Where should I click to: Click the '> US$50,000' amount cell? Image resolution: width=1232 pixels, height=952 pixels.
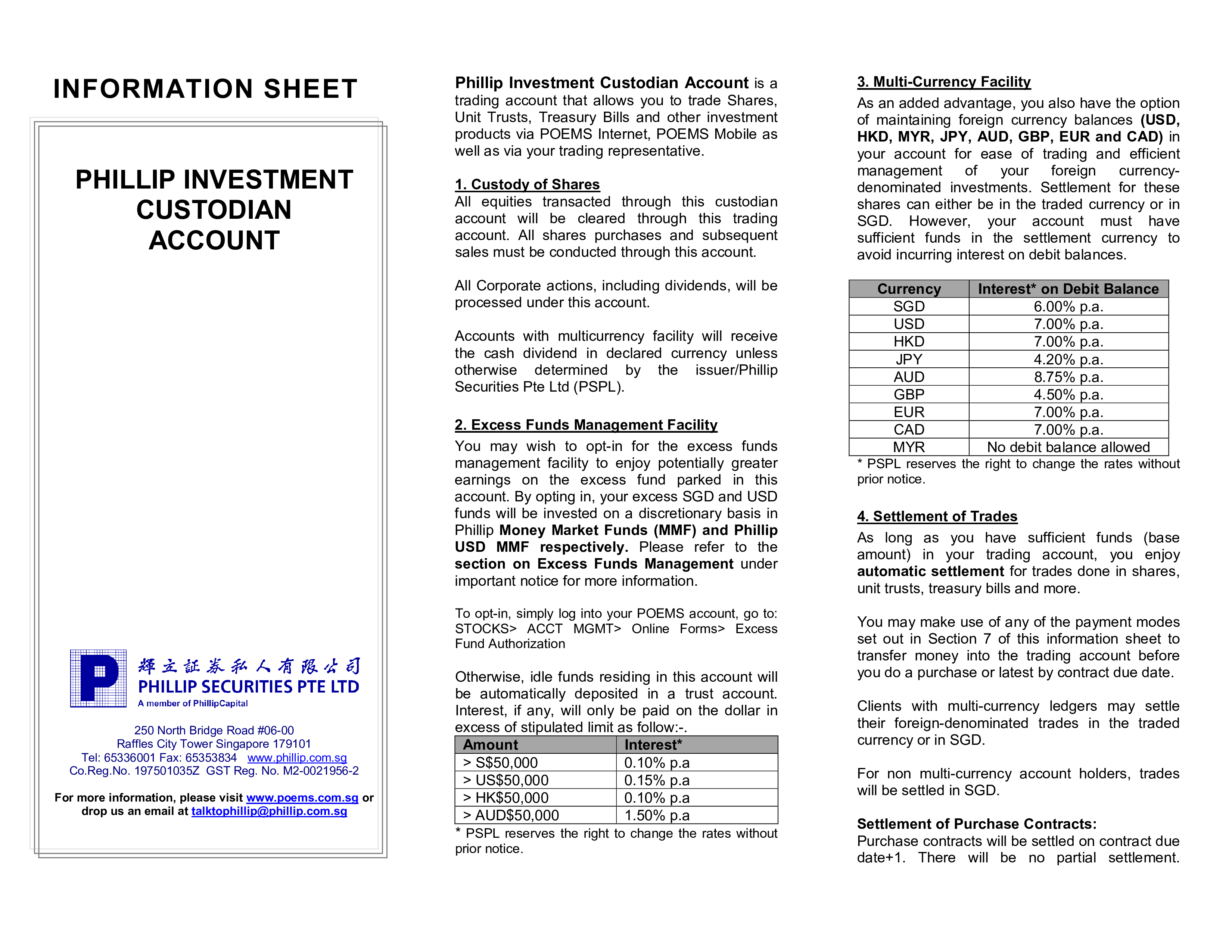[x=535, y=780]
